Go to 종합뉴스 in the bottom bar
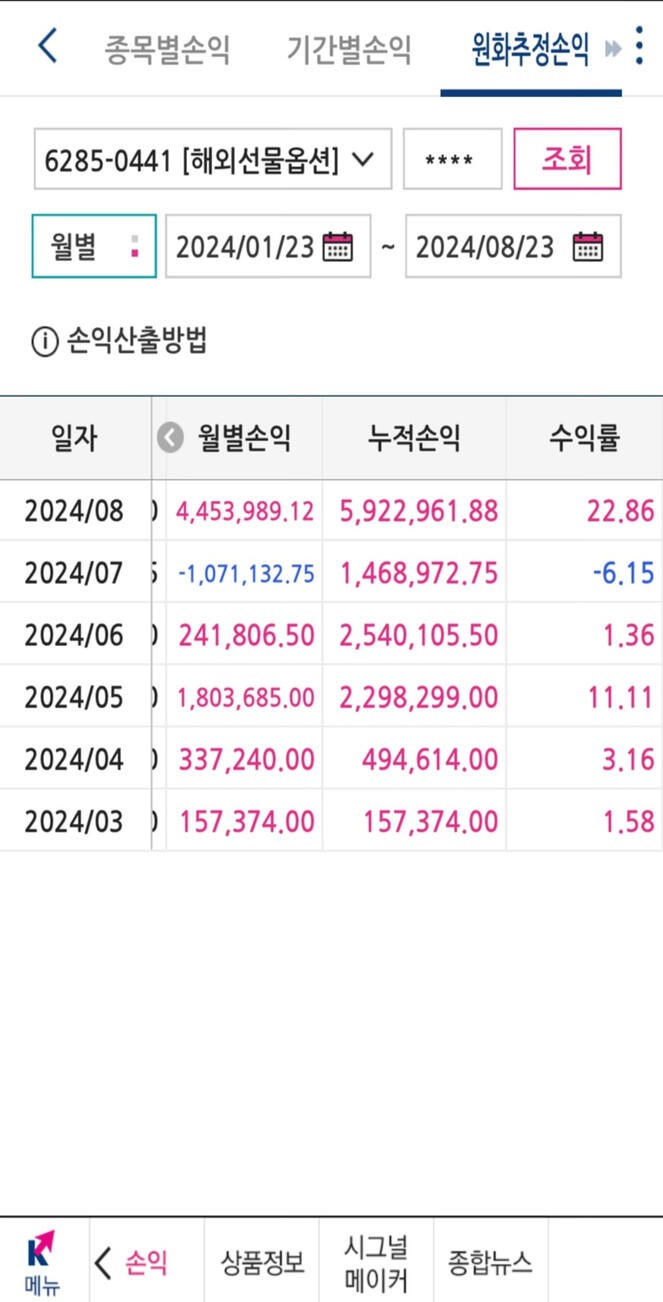Image resolution: width=663 pixels, height=1302 pixels. pos(490,1262)
